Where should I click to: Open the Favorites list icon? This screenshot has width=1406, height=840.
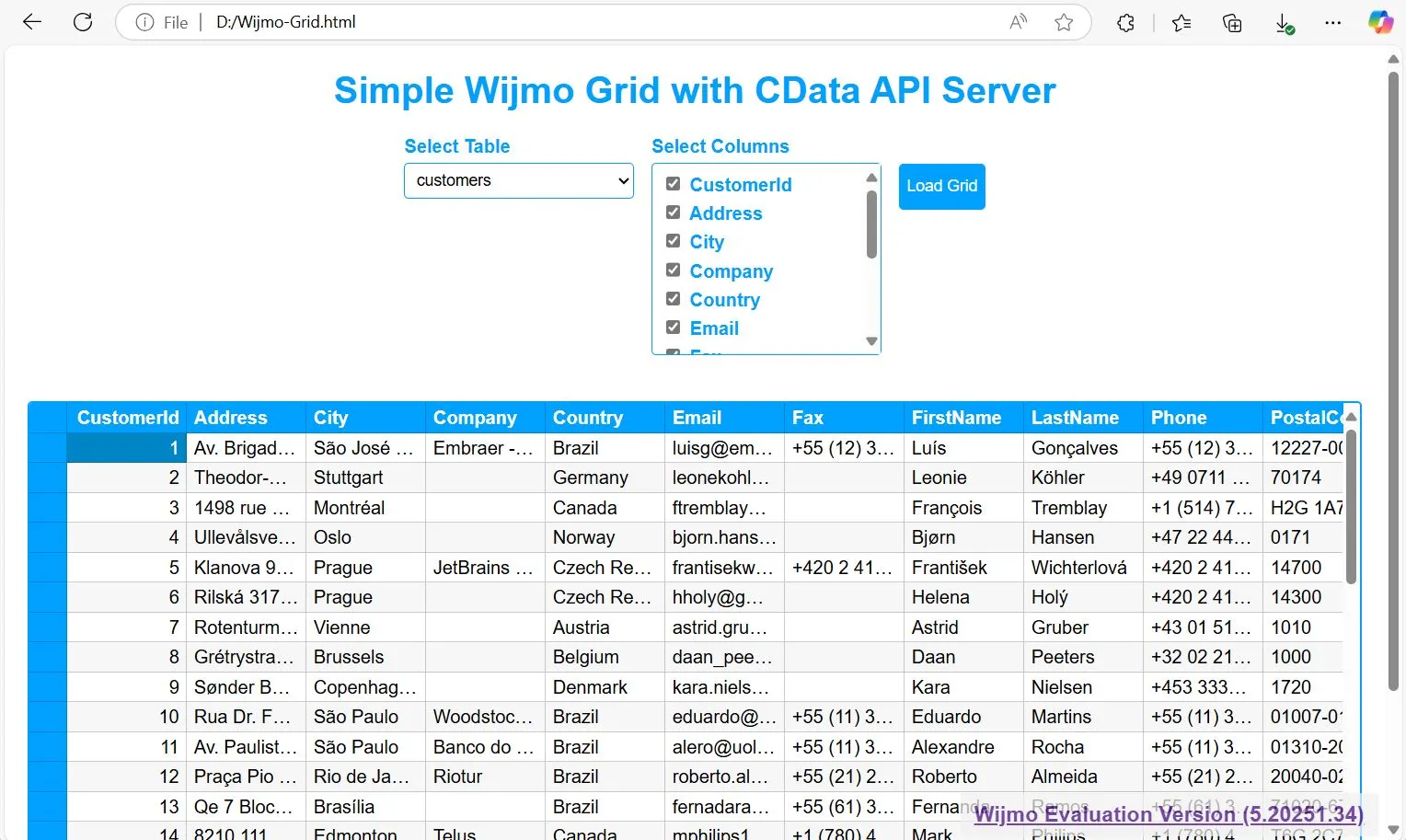click(x=1181, y=23)
